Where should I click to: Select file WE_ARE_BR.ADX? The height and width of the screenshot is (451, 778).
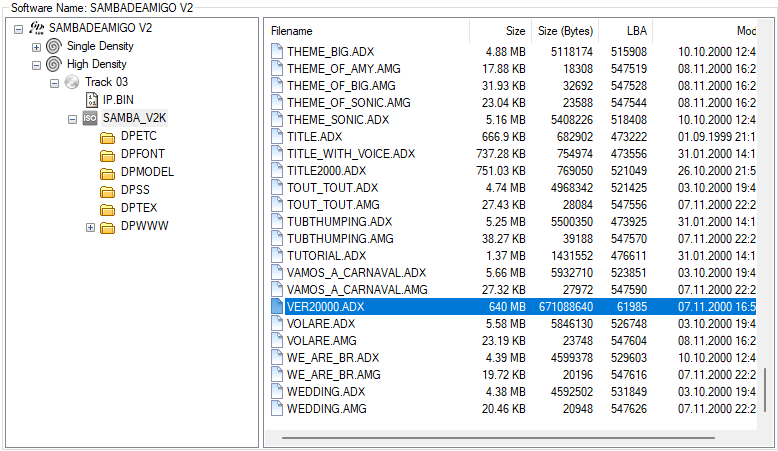[332, 357]
